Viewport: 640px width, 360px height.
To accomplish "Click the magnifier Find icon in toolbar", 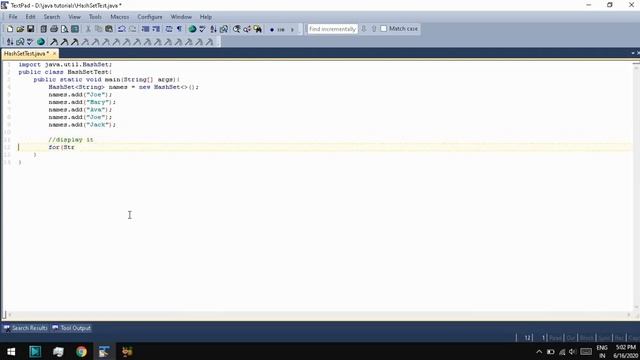I will (236, 29).
